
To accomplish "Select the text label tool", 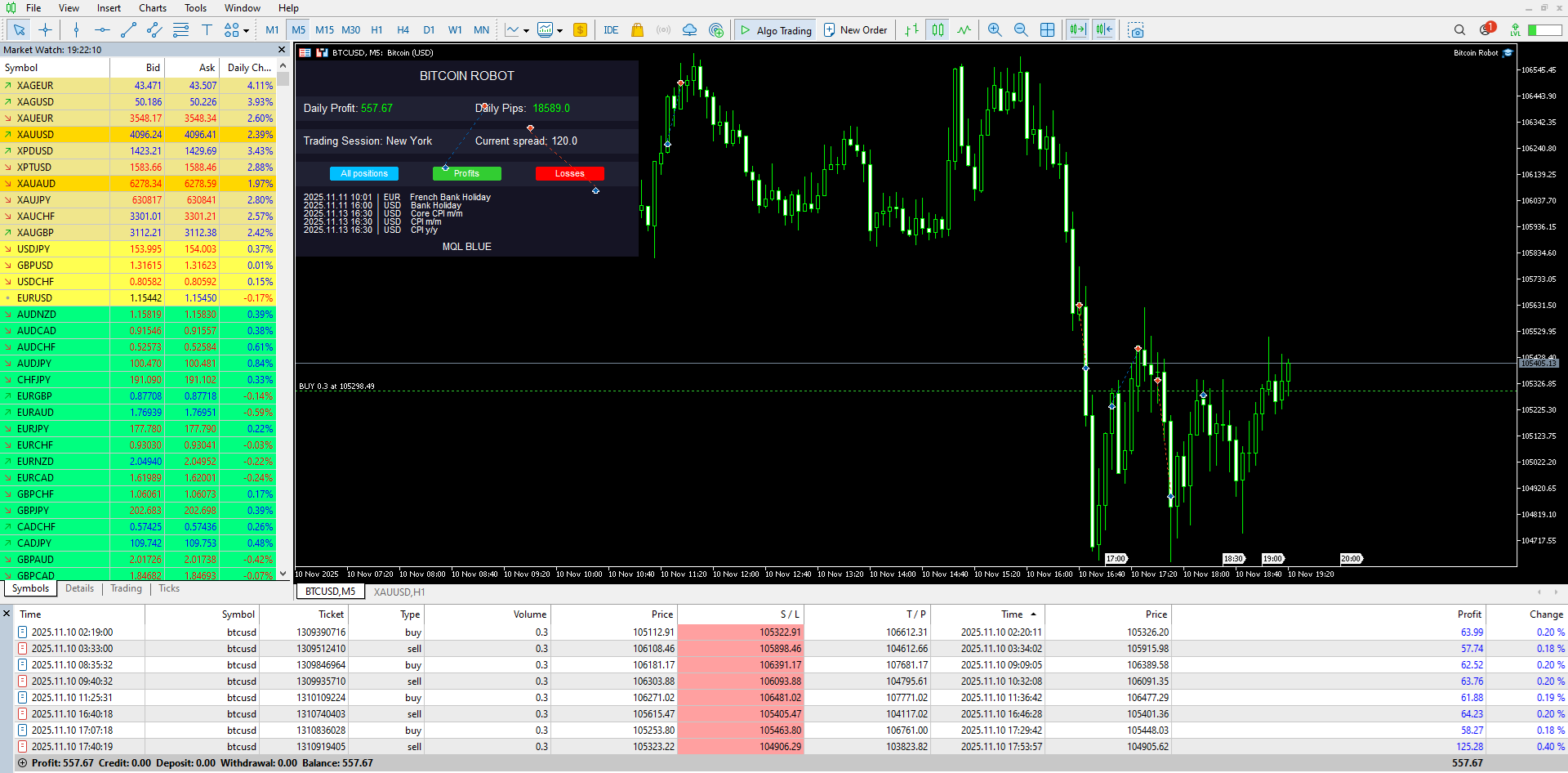I will pyautogui.click(x=207, y=30).
